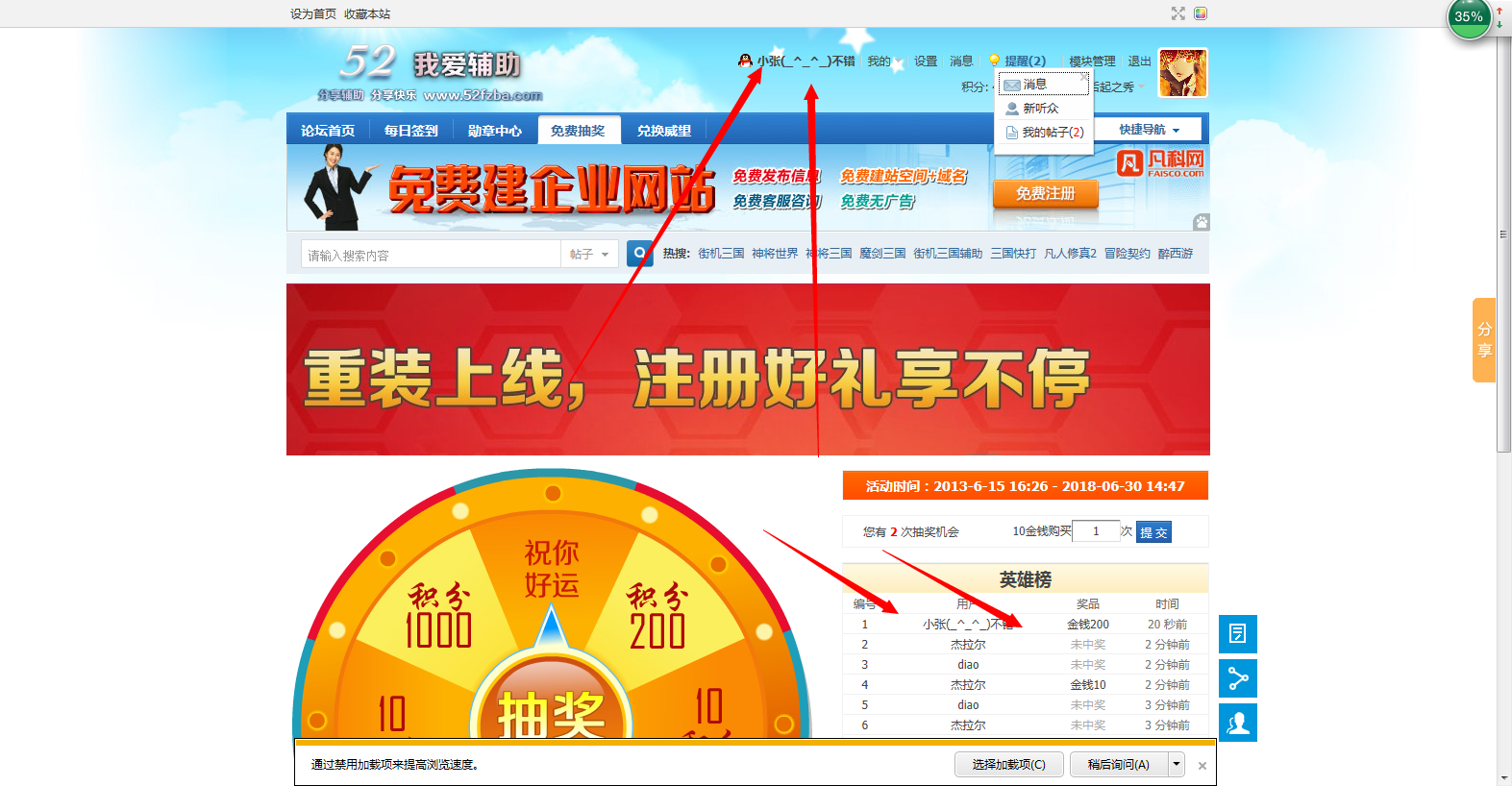Expand the 我的 dropdown menu

click(884, 61)
